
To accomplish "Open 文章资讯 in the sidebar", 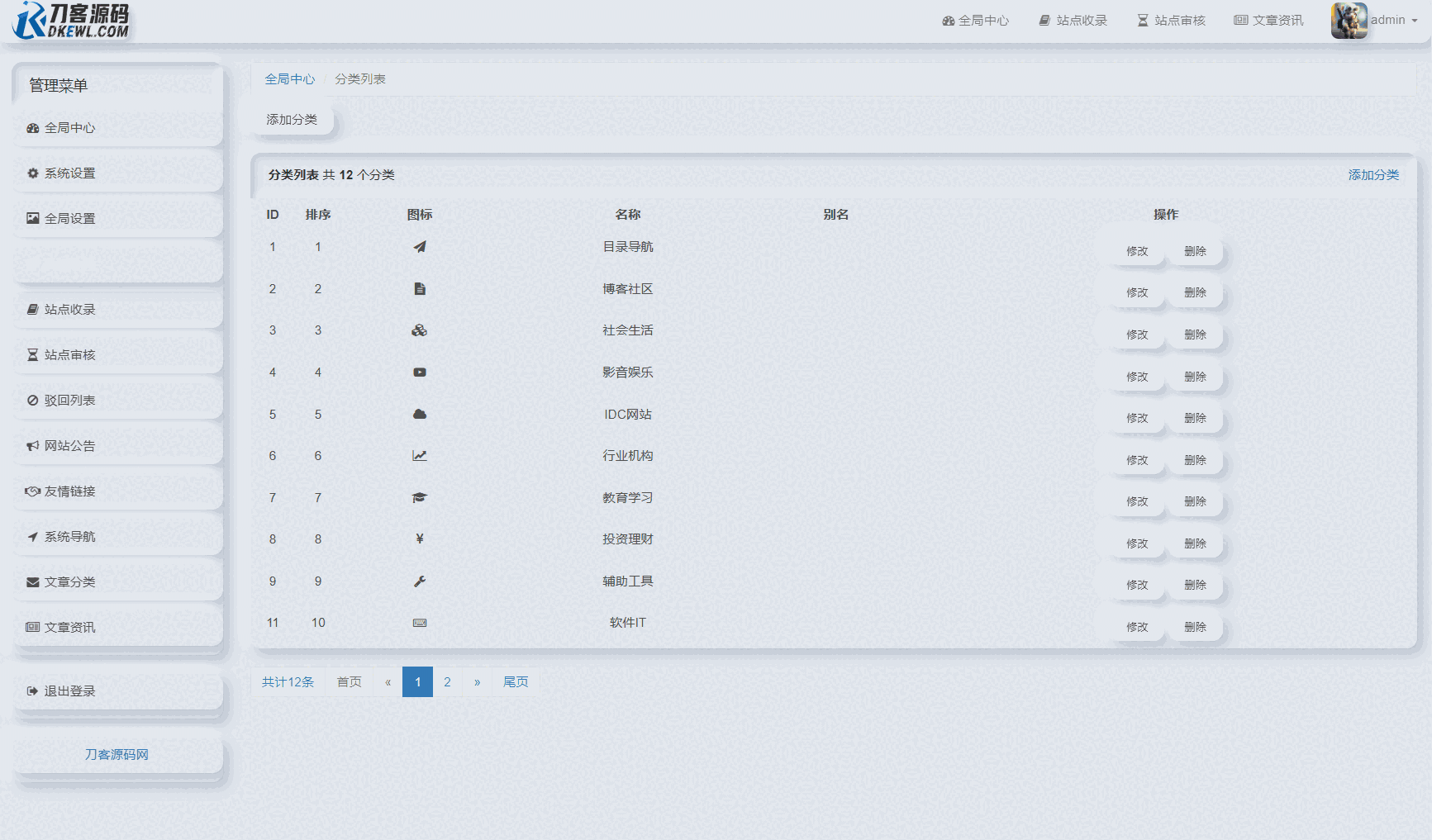I will (x=118, y=628).
